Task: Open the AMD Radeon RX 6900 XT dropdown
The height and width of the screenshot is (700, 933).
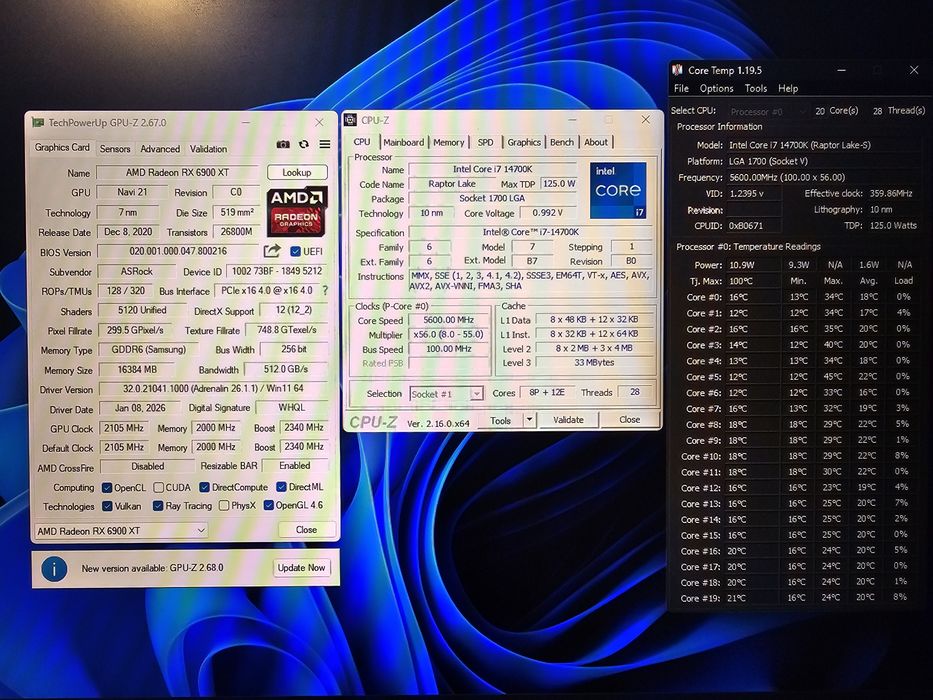Action: point(121,530)
